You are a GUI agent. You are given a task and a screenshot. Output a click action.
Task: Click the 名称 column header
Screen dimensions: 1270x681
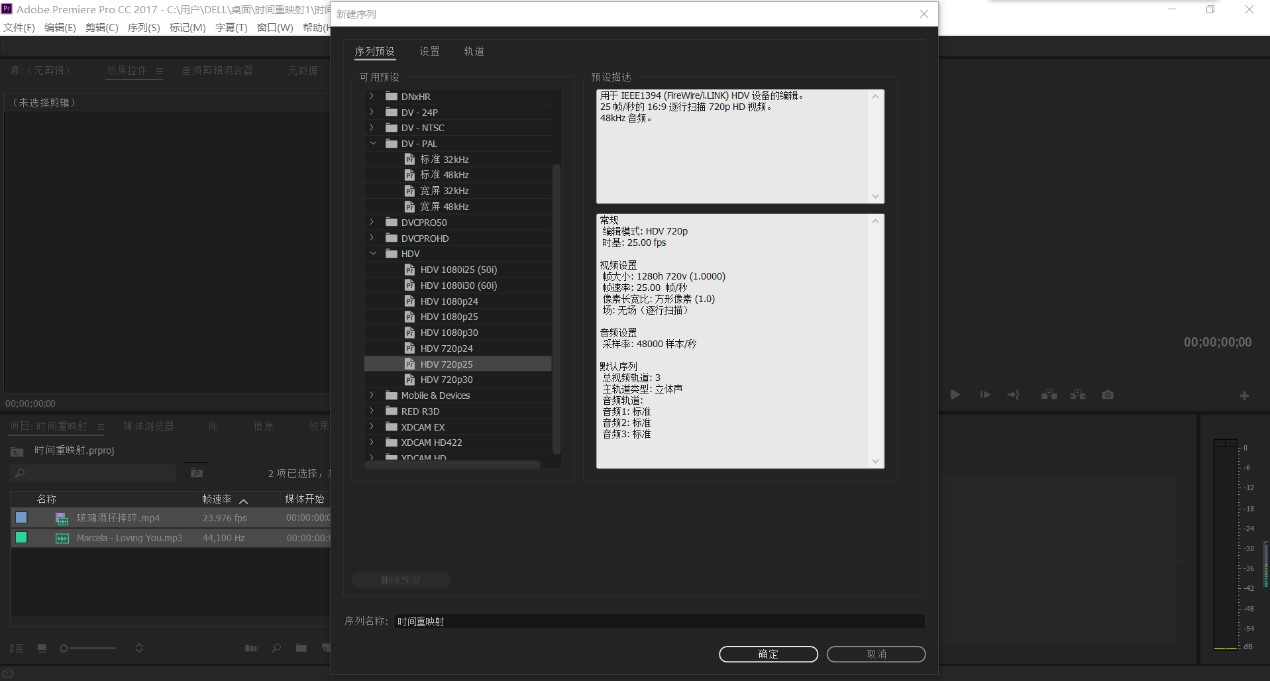tap(47, 499)
